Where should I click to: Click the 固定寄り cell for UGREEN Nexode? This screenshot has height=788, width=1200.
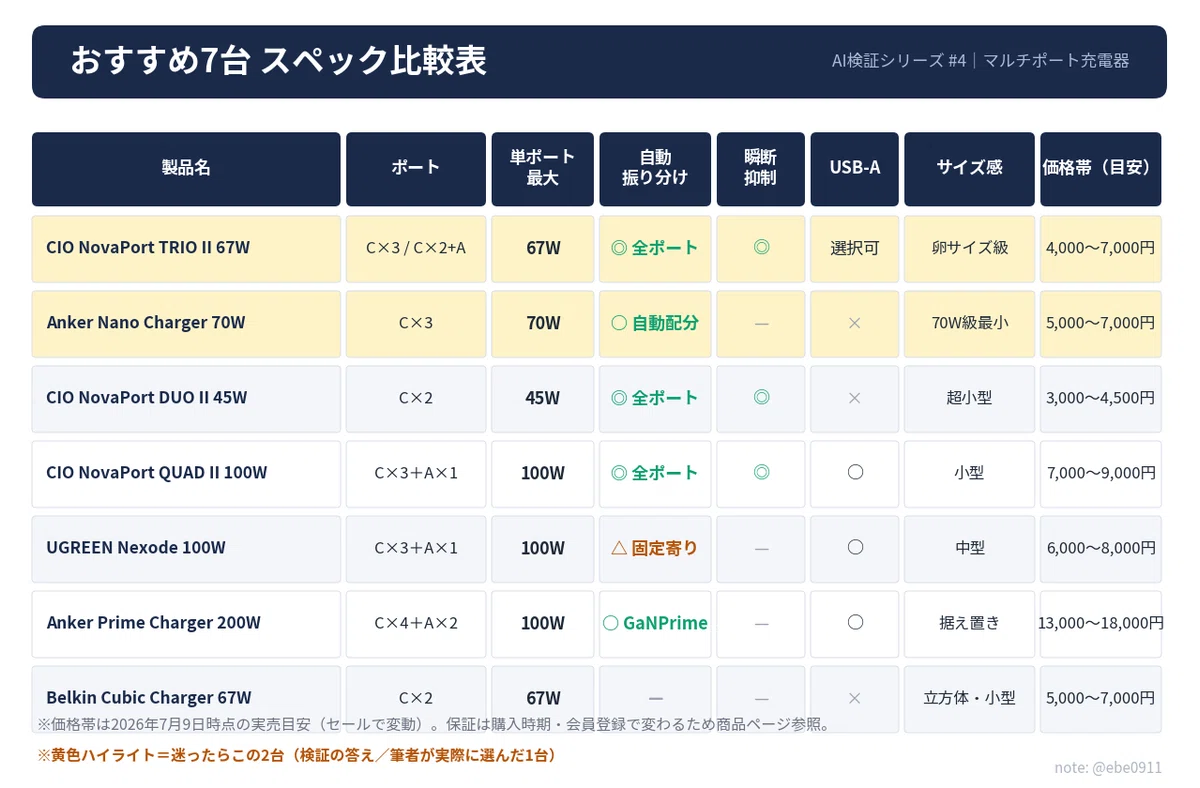coord(655,548)
